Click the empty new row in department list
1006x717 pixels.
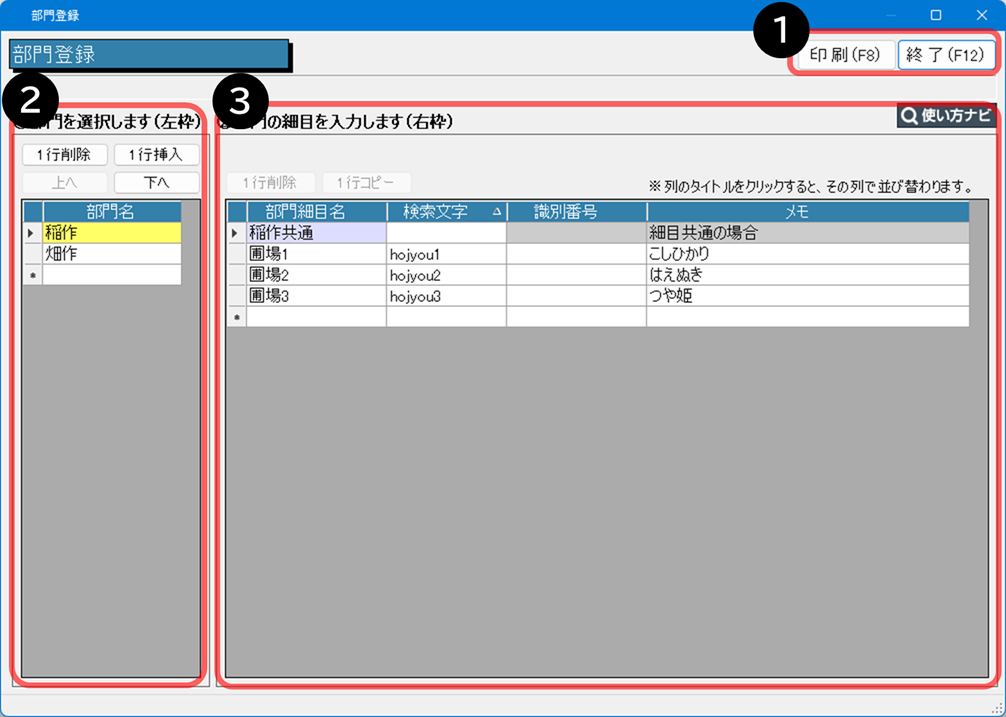(111, 275)
